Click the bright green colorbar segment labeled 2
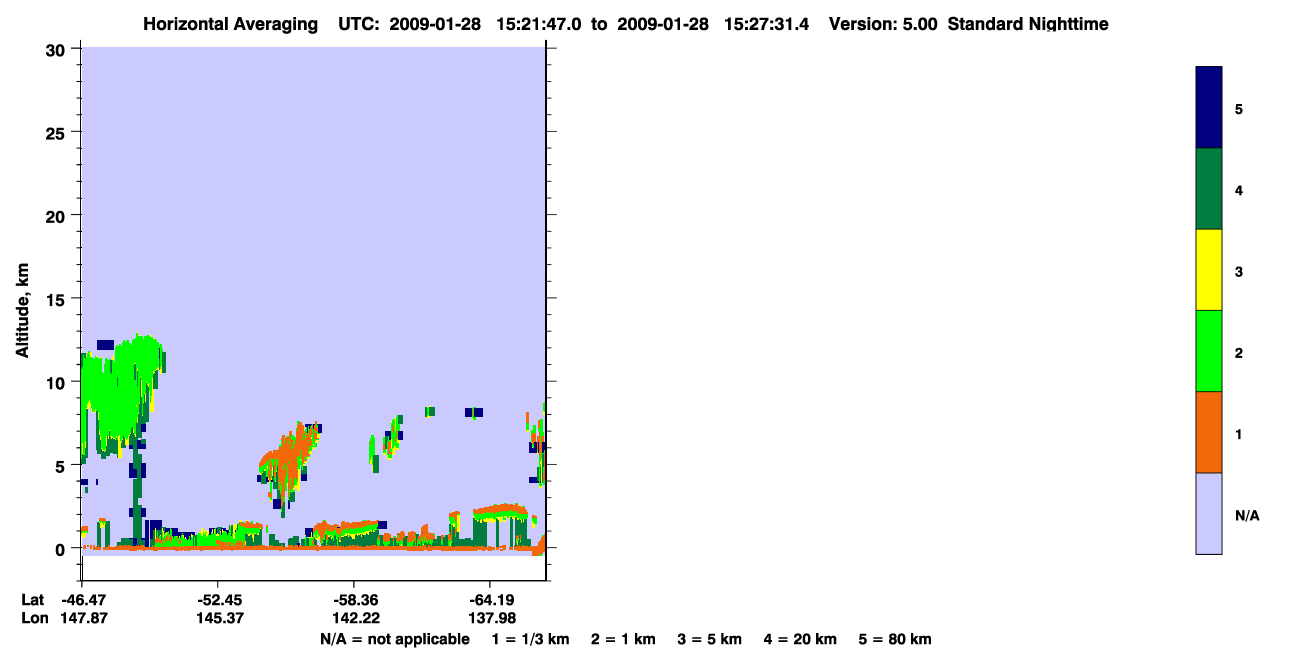 click(x=1209, y=351)
